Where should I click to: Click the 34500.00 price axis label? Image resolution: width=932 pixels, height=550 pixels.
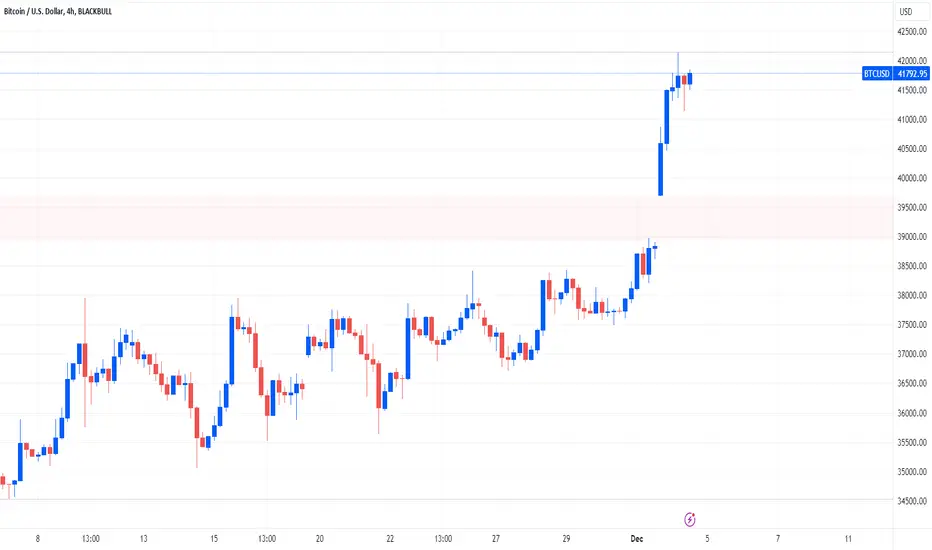[912, 501]
